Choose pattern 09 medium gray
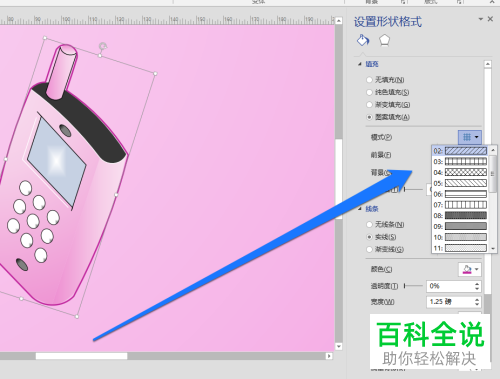This screenshot has height=379, width=500. 460,226
